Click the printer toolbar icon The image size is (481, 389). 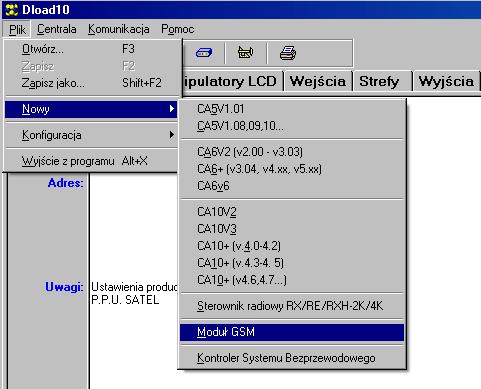pyautogui.click(x=288, y=53)
